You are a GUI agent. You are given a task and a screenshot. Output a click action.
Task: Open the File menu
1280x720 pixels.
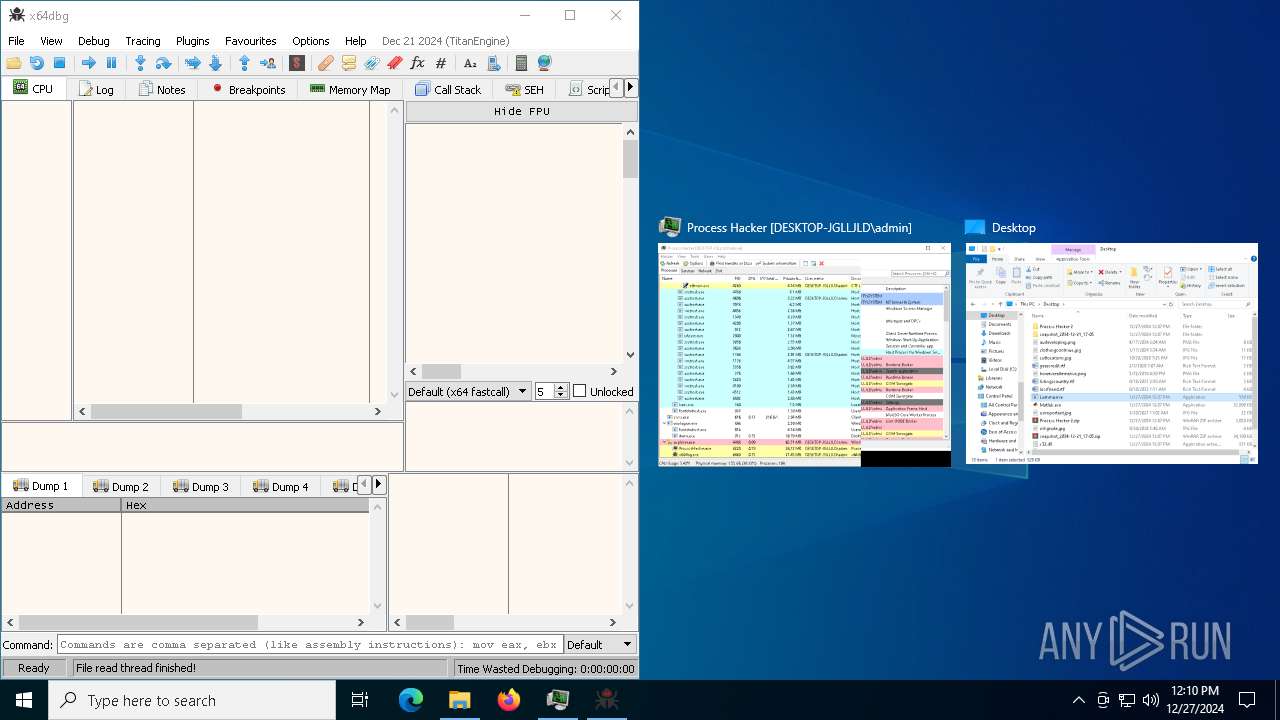(16, 41)
